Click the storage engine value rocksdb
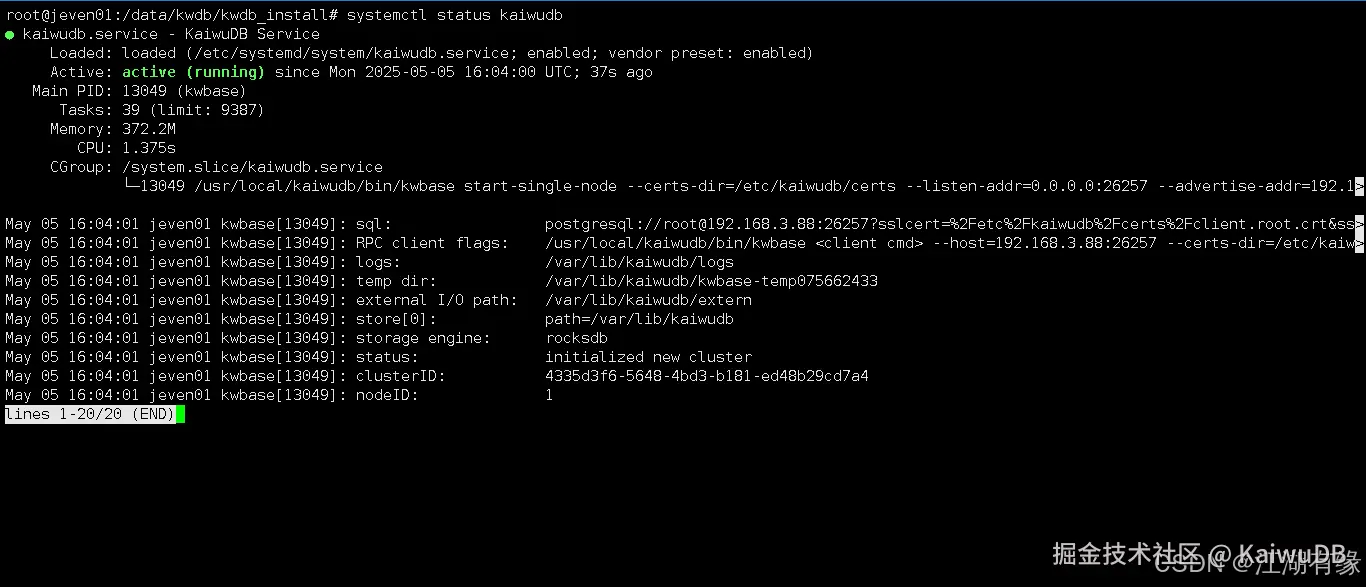Screen dimensions: 1366x587 click(x=576, y=338)
